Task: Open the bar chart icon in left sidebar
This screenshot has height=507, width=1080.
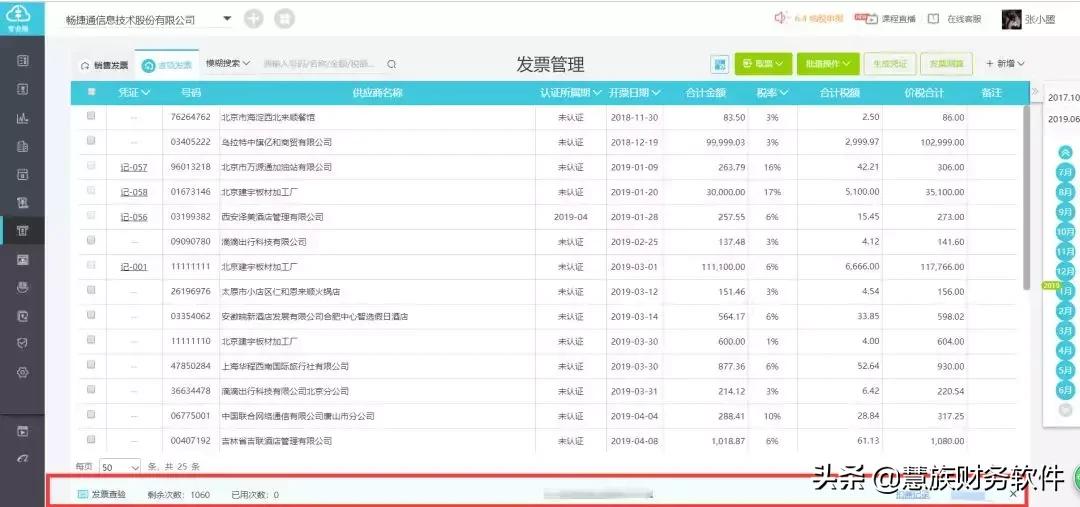Action: click(x=22, y=118)
